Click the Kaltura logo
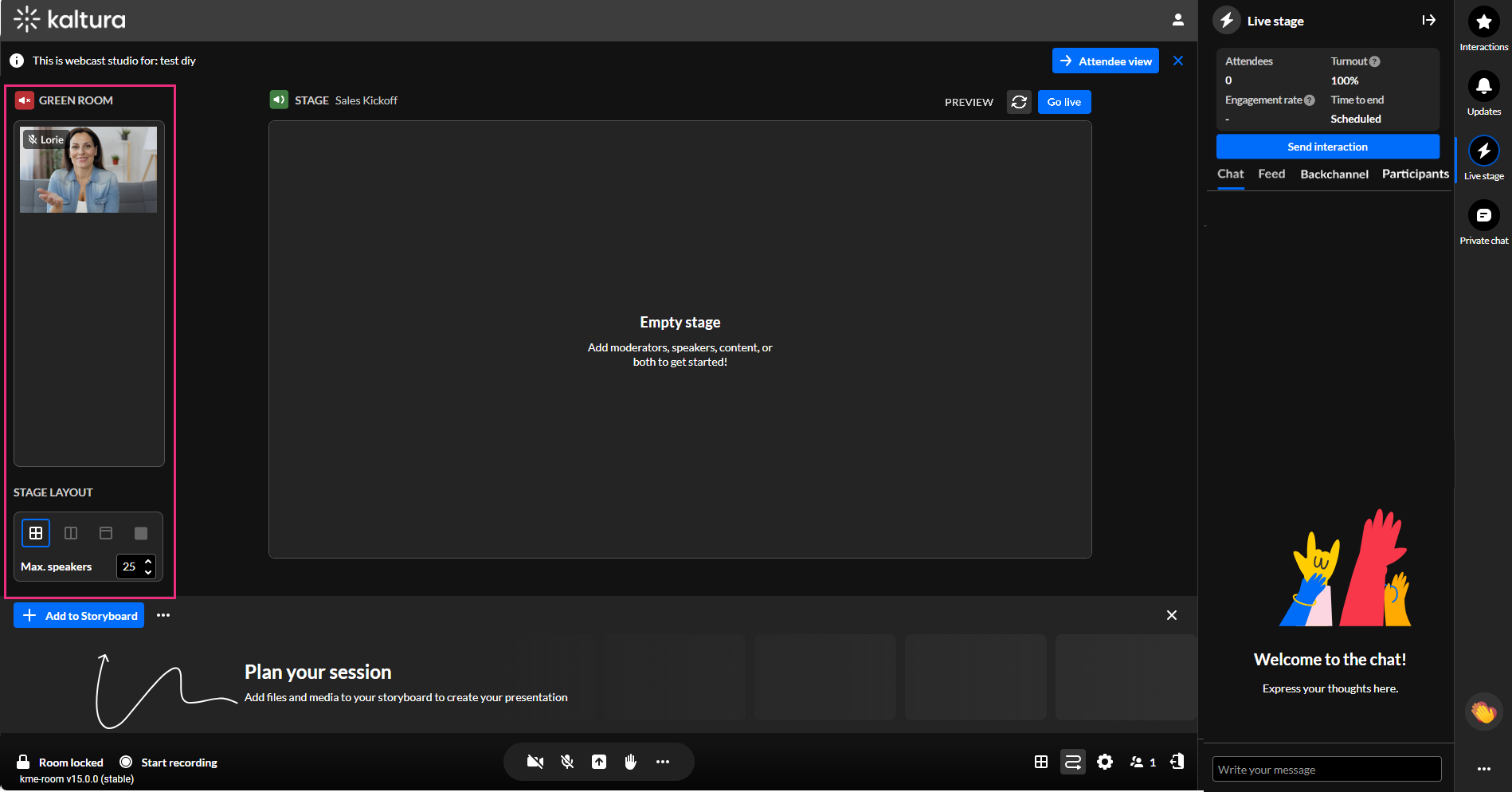Screen dimensions: 1512x792 pos(70,19)
